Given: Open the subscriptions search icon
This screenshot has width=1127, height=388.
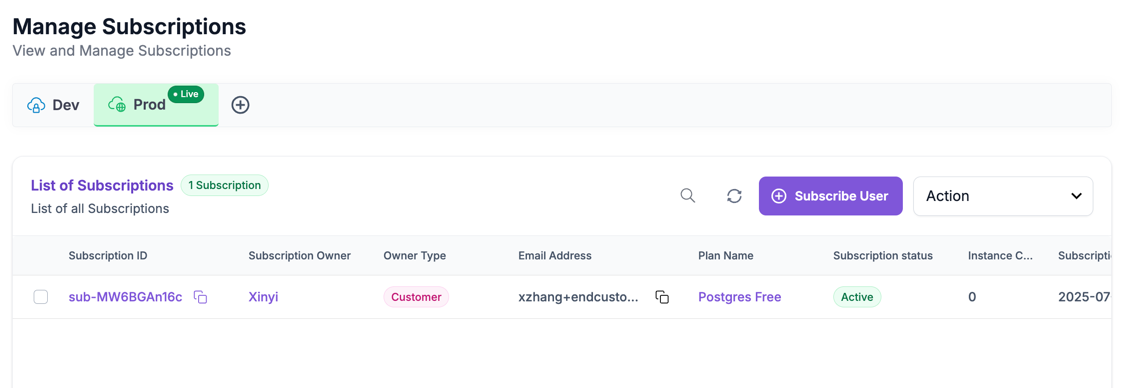Looking at the screenshot, I should 688,196.
